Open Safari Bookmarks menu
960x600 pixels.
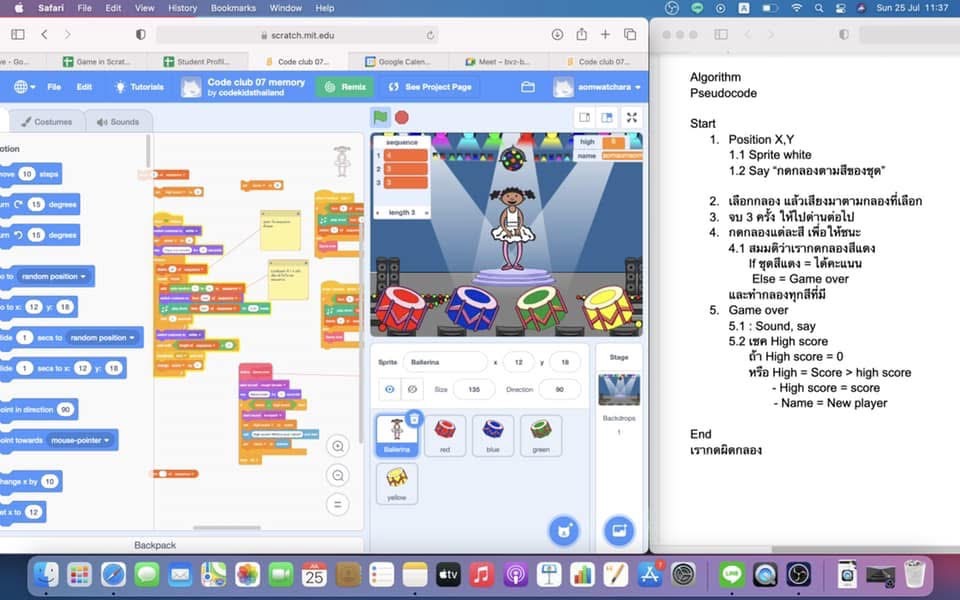(233, 8)
